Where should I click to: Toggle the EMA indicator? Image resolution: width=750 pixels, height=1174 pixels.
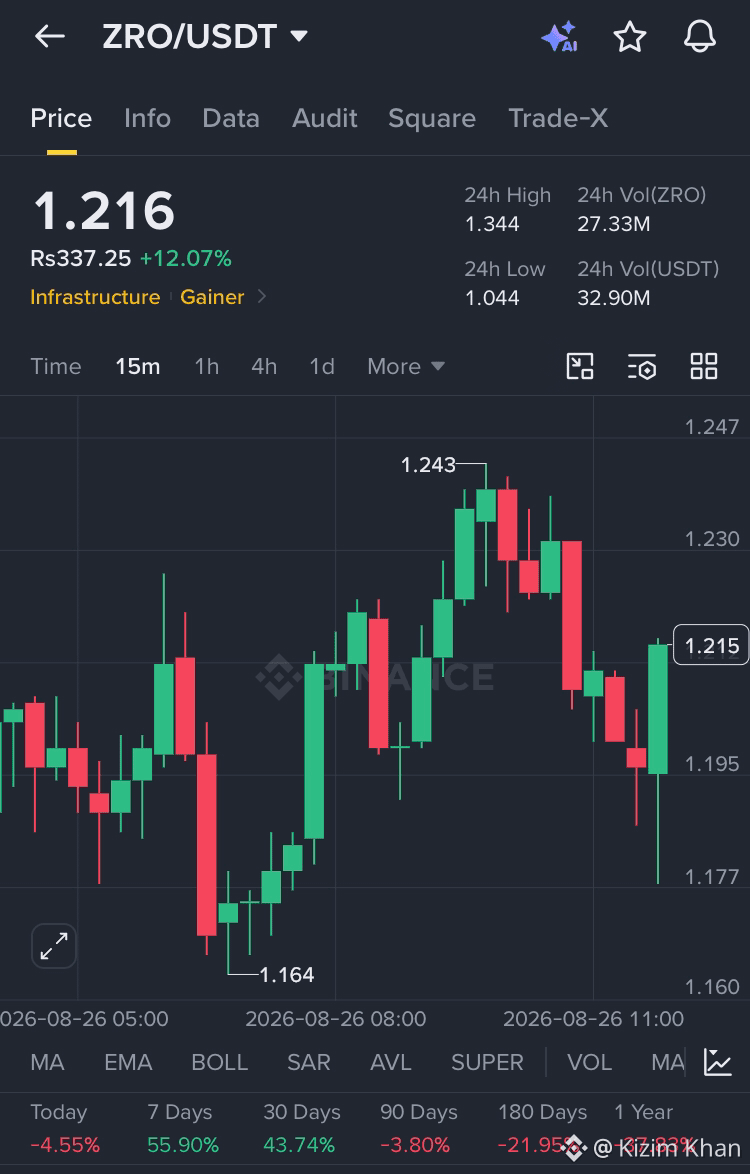[x=128, y=1062]
